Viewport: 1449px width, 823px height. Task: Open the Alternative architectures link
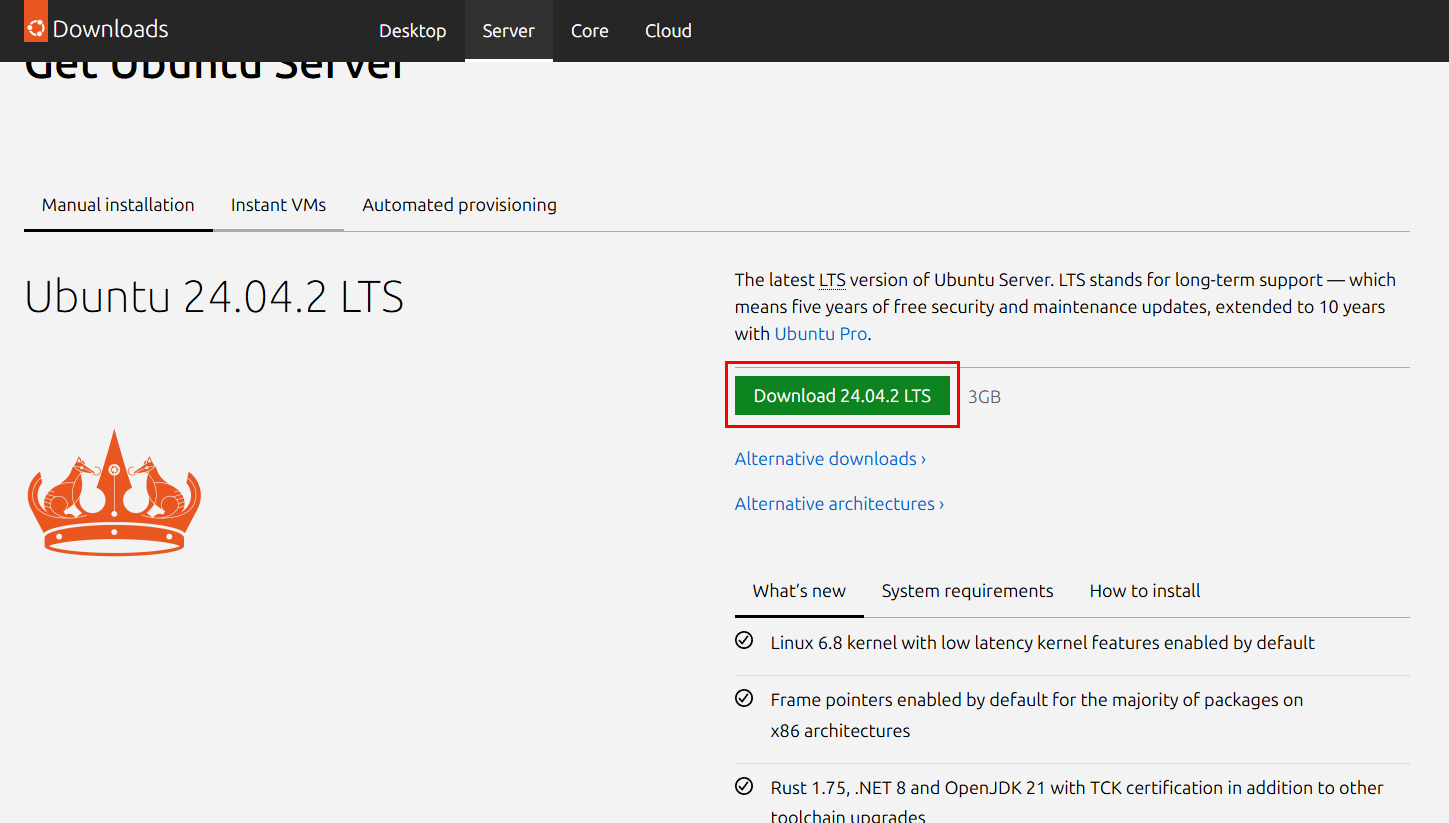[x=839, y=504]
